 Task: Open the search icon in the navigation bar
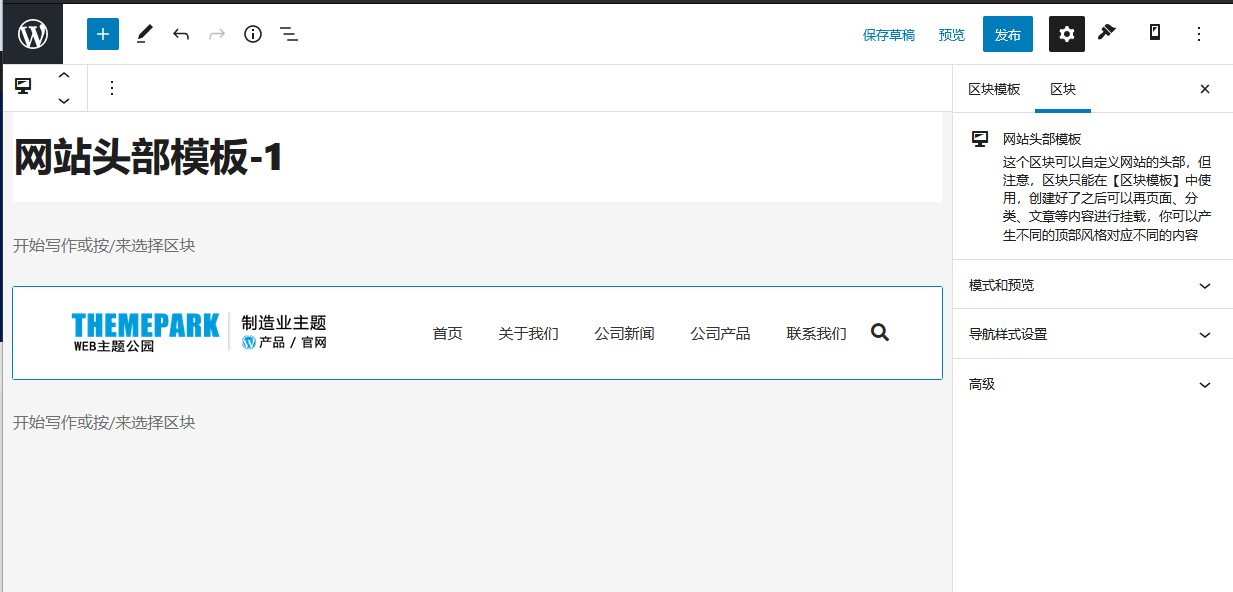point(879,331)
